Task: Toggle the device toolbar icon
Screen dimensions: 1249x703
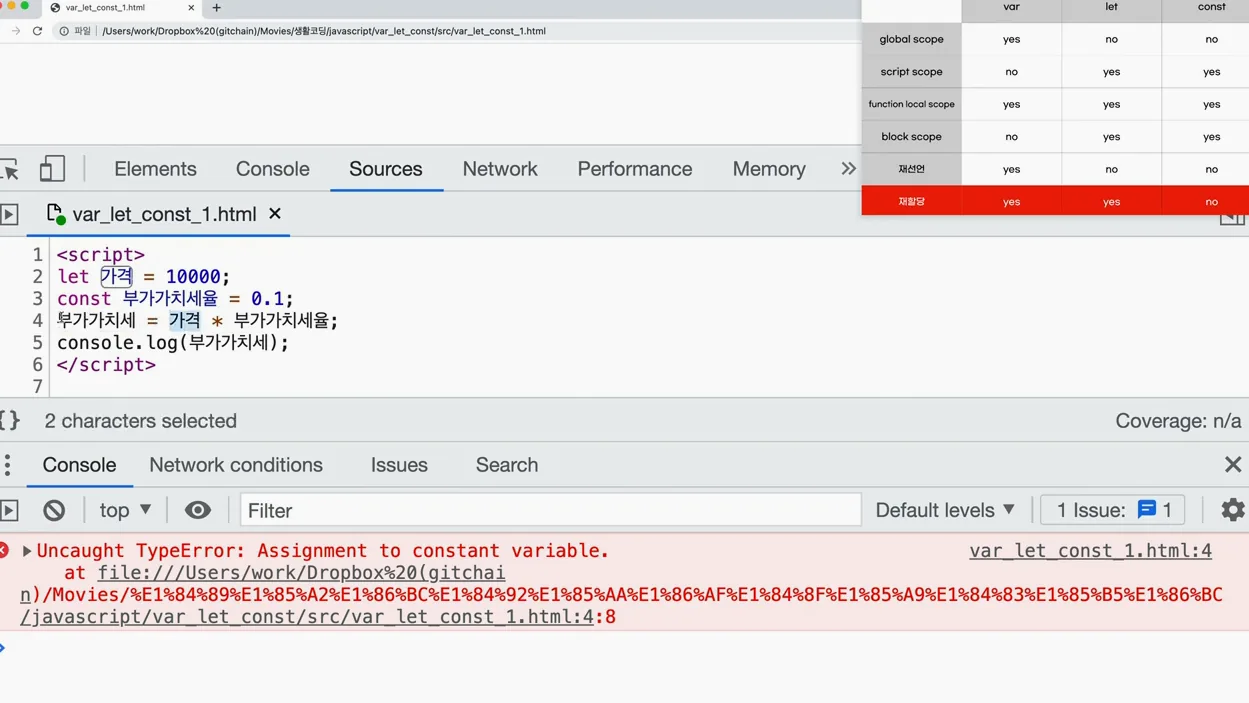Action: (x=52, y=169)
